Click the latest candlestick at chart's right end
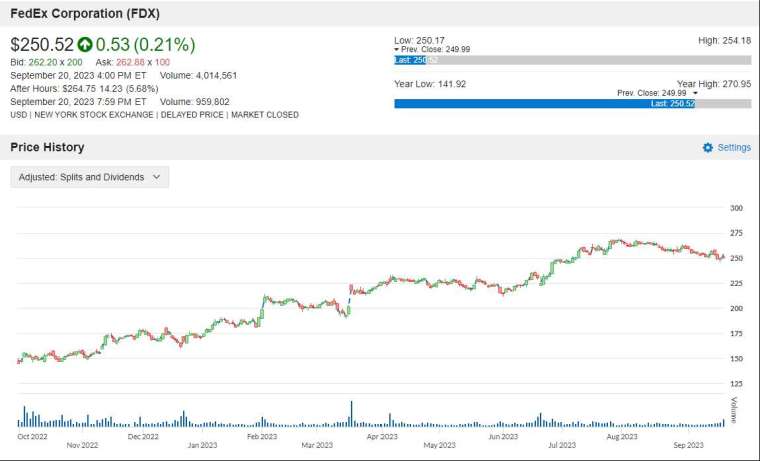The image size is (760, 461). [x=723, y=256]
